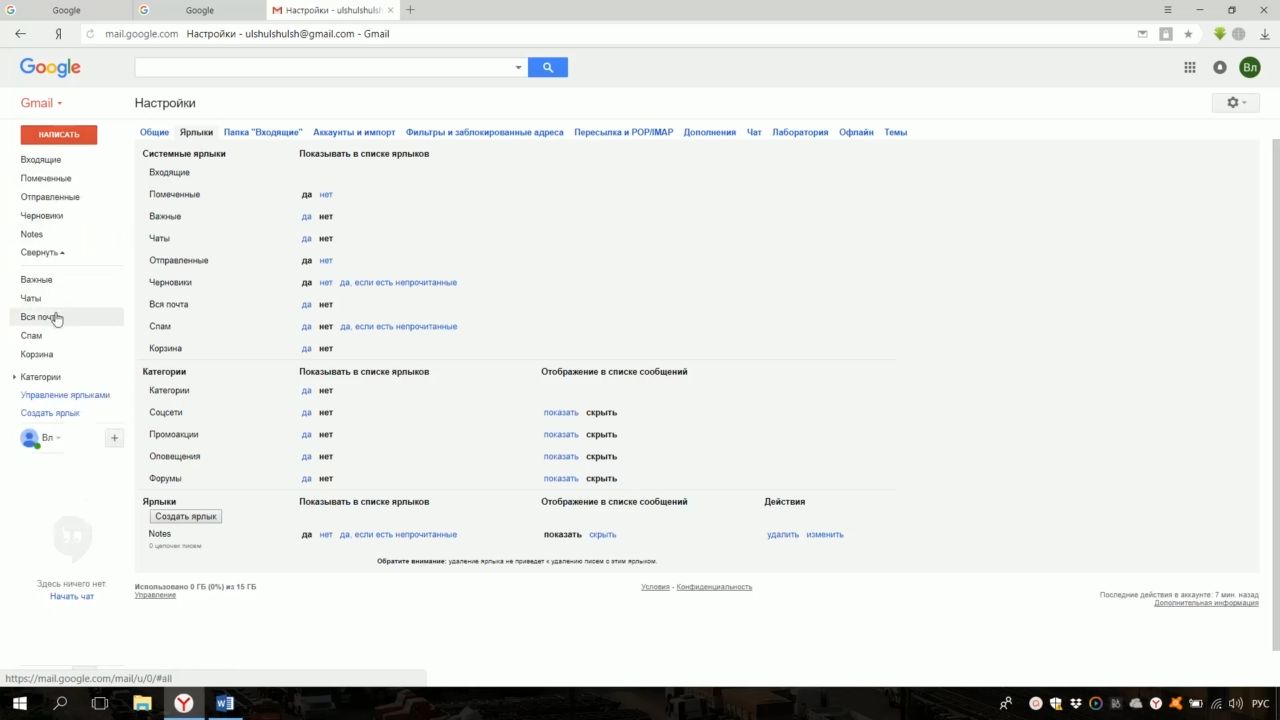Click the plus icon beside chat user
Viewport: 1280px width, 720px height.
coord(114,438)
